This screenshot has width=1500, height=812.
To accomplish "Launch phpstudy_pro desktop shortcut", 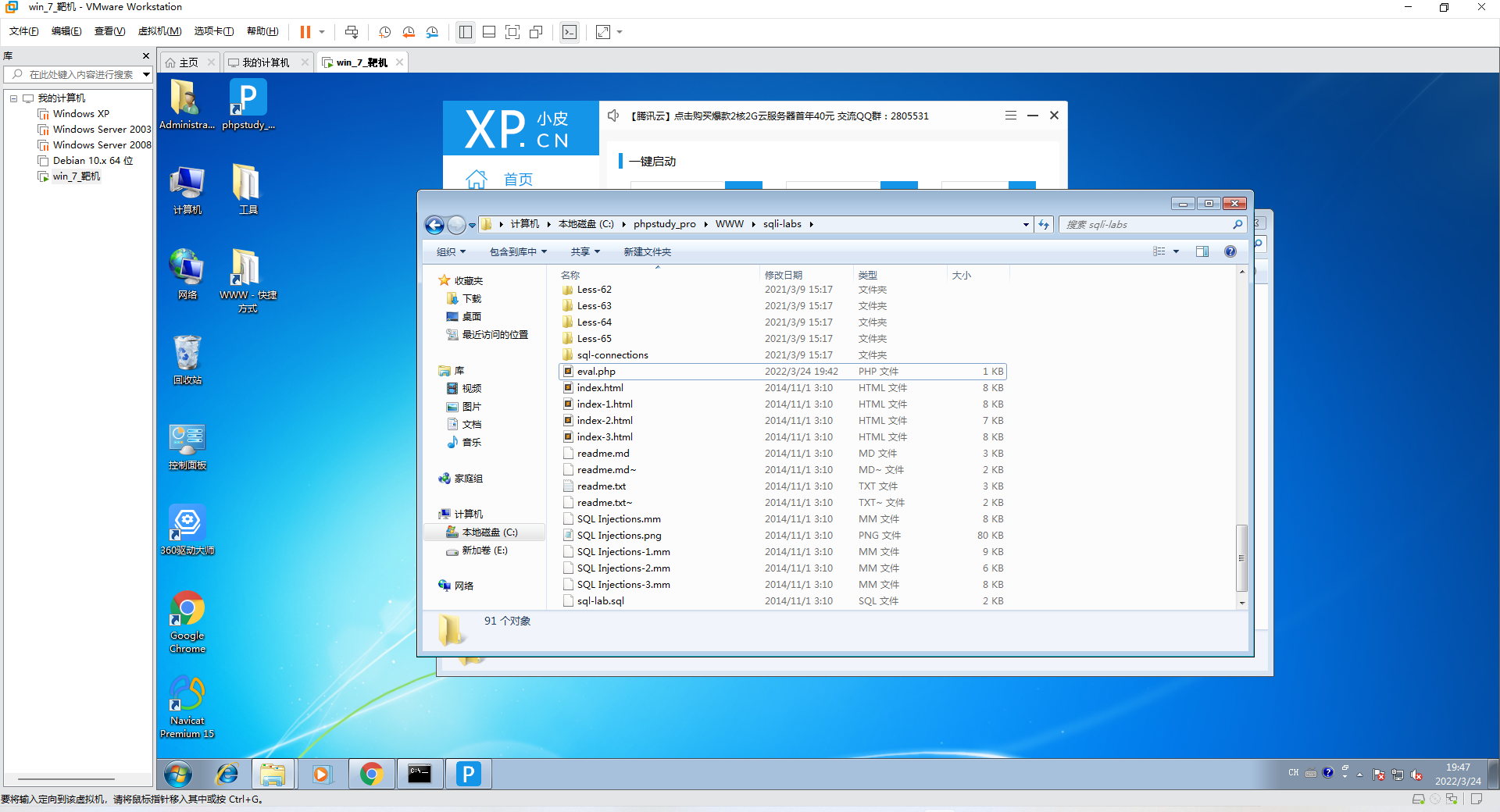I will coord(248,105).
